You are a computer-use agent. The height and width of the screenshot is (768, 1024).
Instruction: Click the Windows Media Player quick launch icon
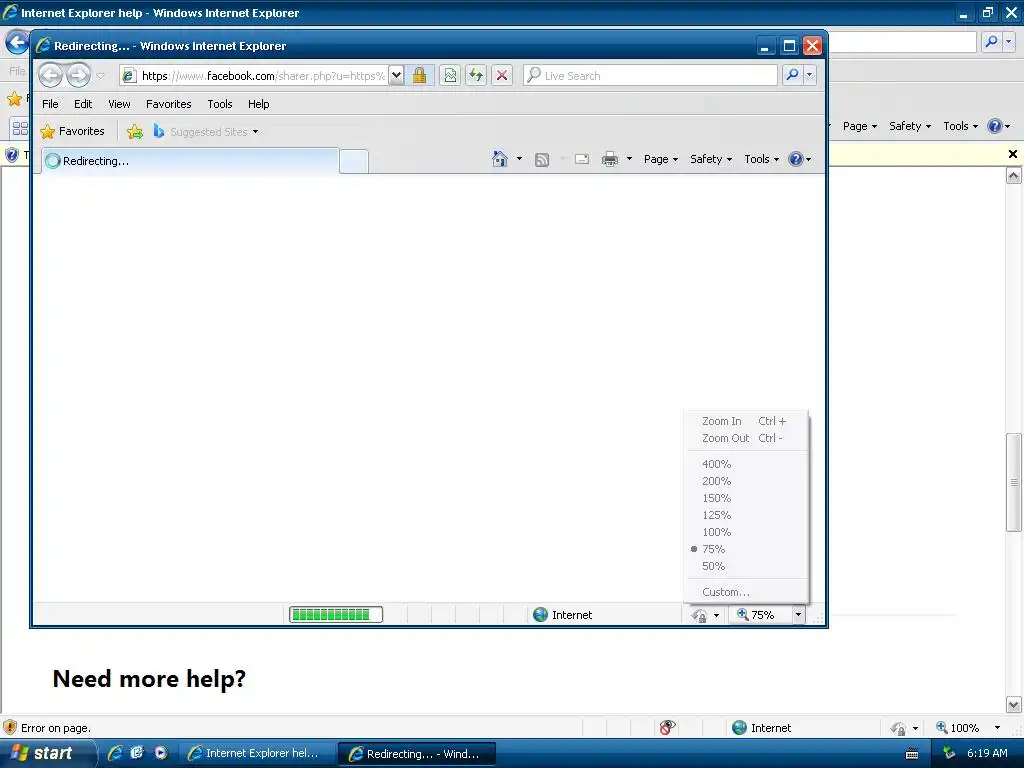tap(161, 753)
